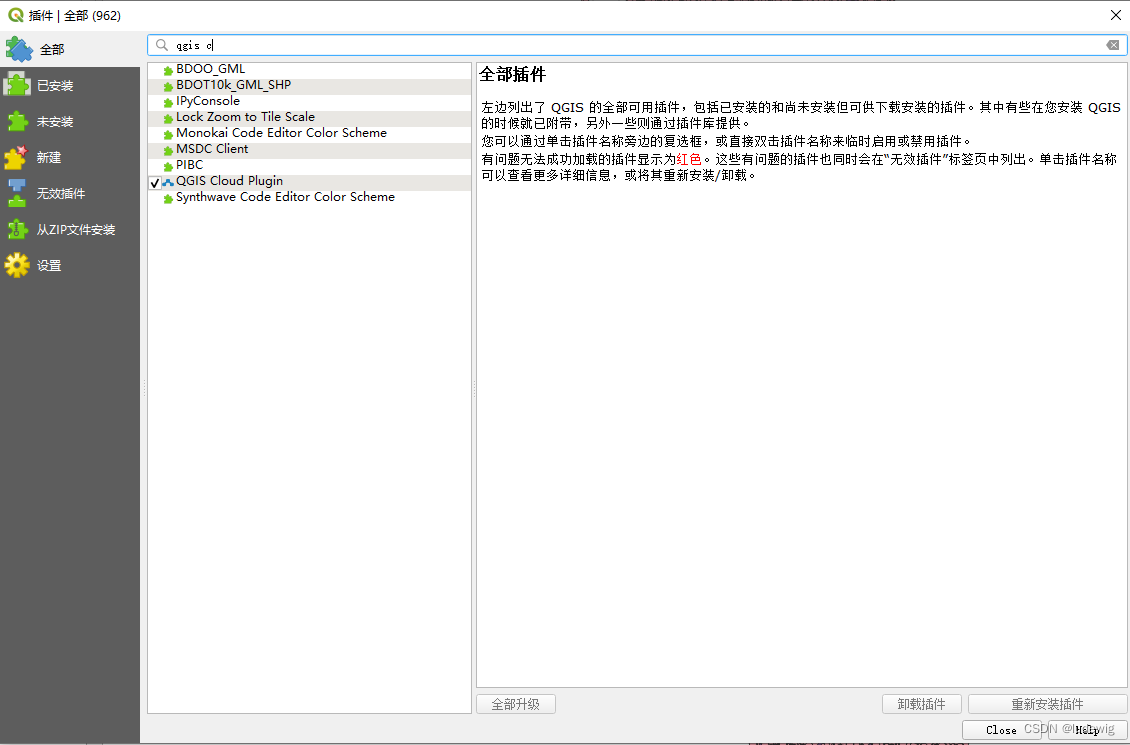
Task: Open the 设置 settings tab
Action: (70, 266)
